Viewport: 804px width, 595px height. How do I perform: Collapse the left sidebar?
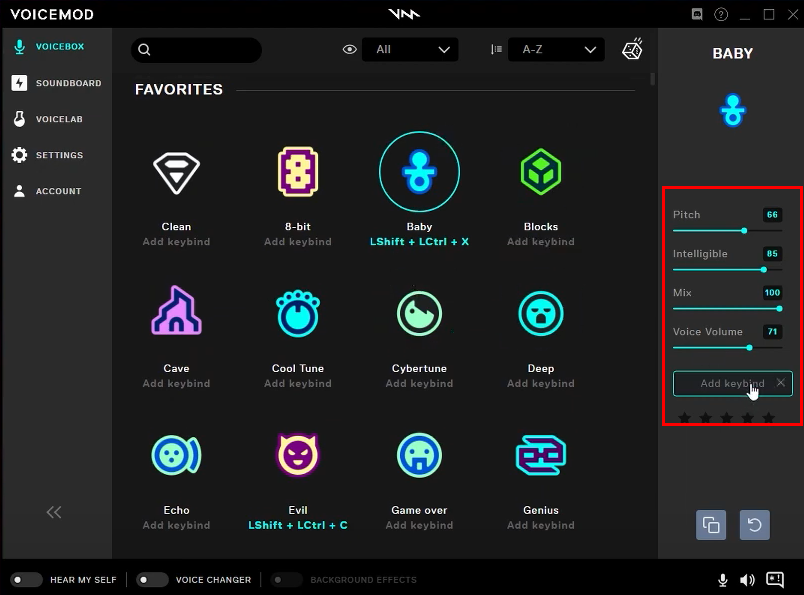pos(53,512)
